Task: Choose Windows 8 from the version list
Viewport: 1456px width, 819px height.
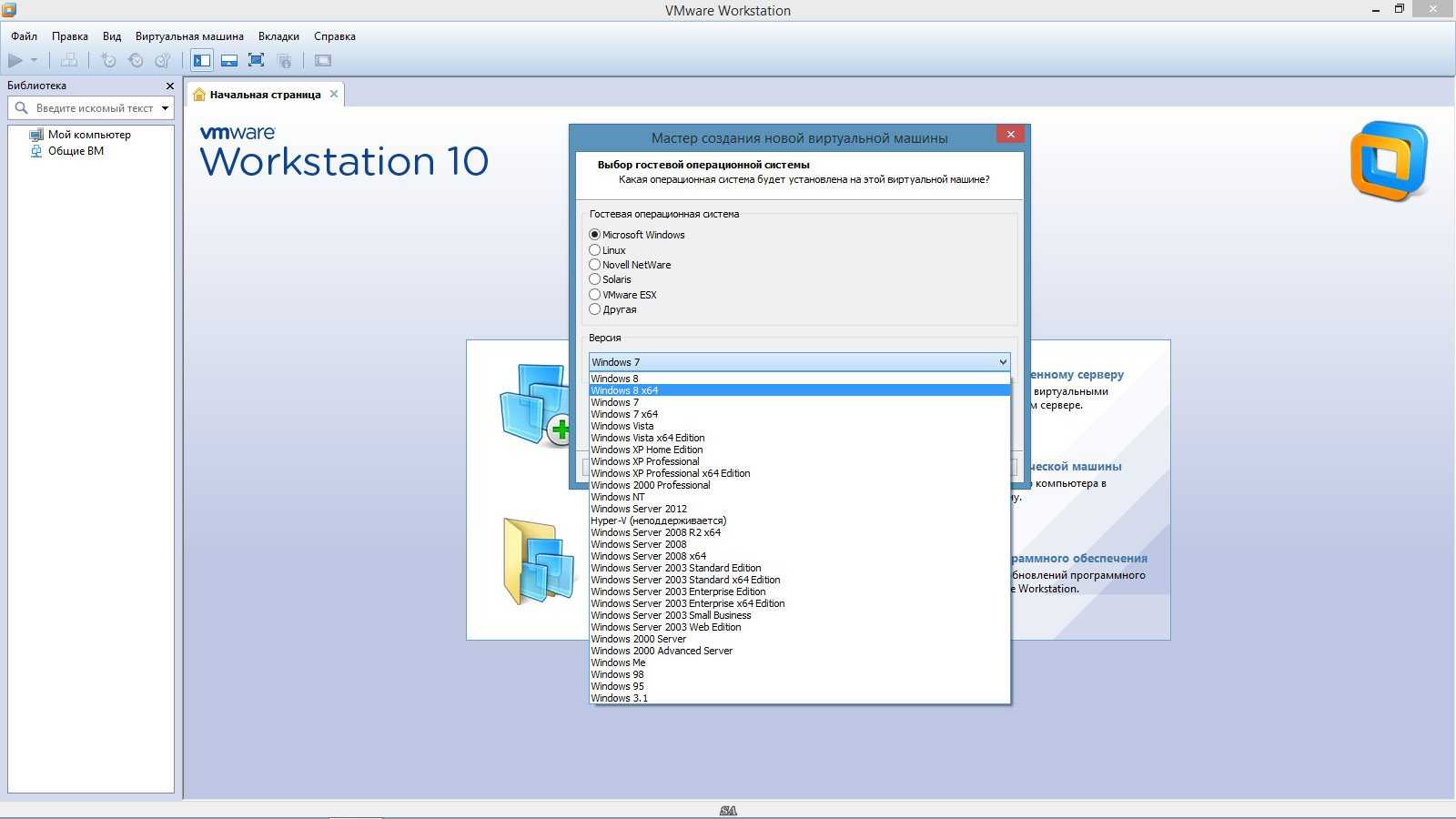Action: coord(799,379)
